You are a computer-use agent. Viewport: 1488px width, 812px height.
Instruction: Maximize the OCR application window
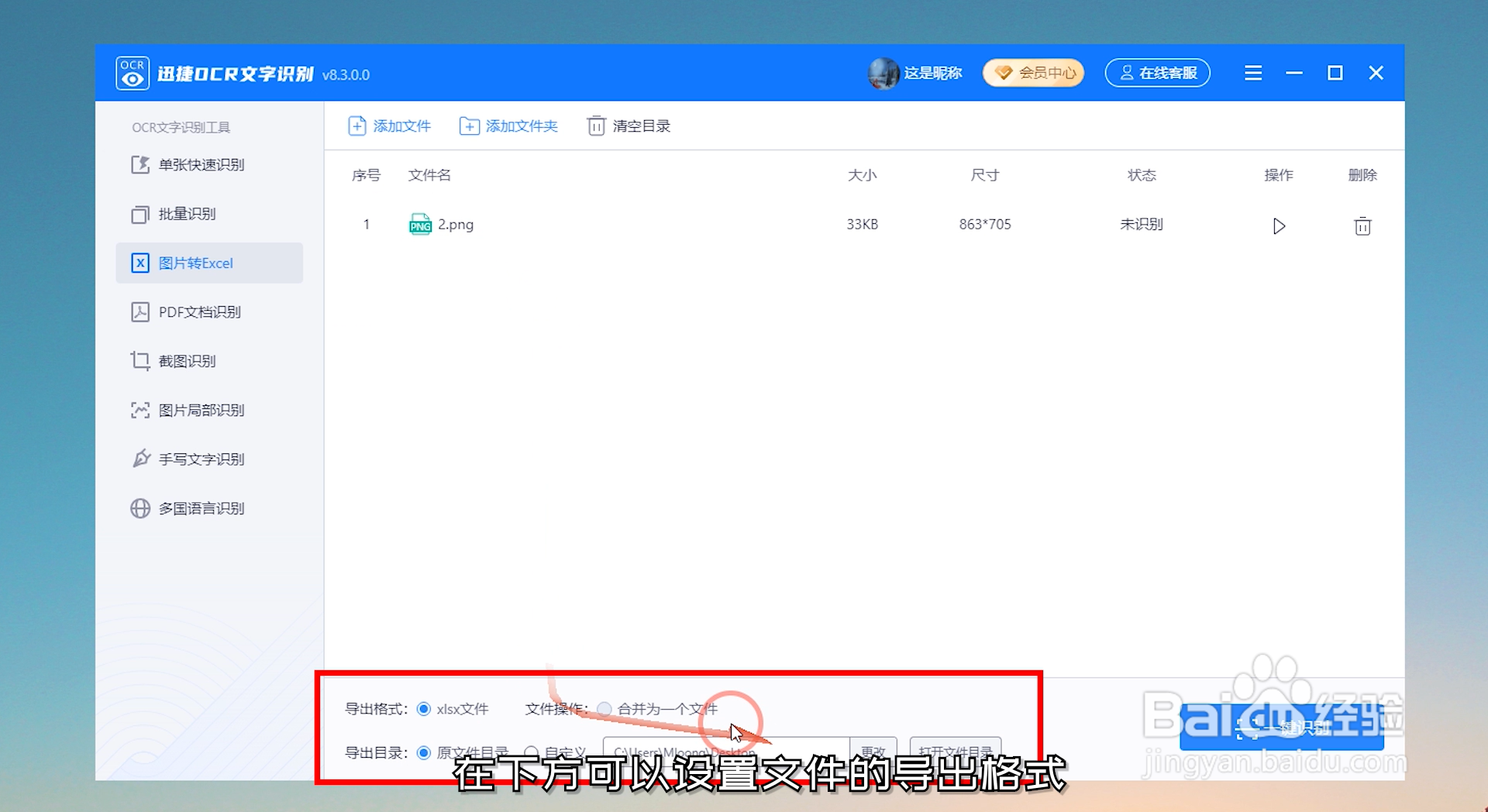point(1335,73)
